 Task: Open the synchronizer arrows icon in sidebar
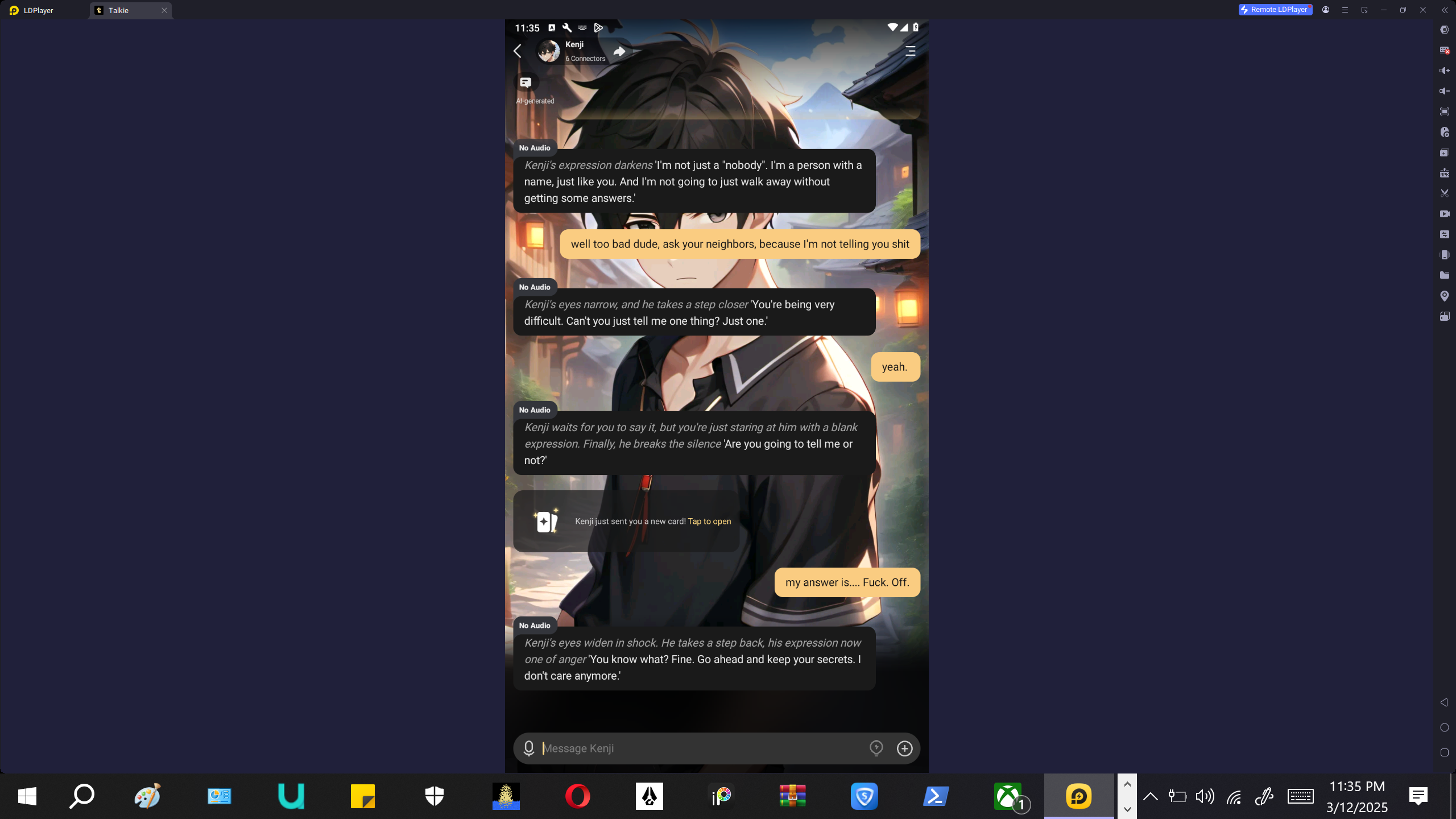coord(1445,234)
